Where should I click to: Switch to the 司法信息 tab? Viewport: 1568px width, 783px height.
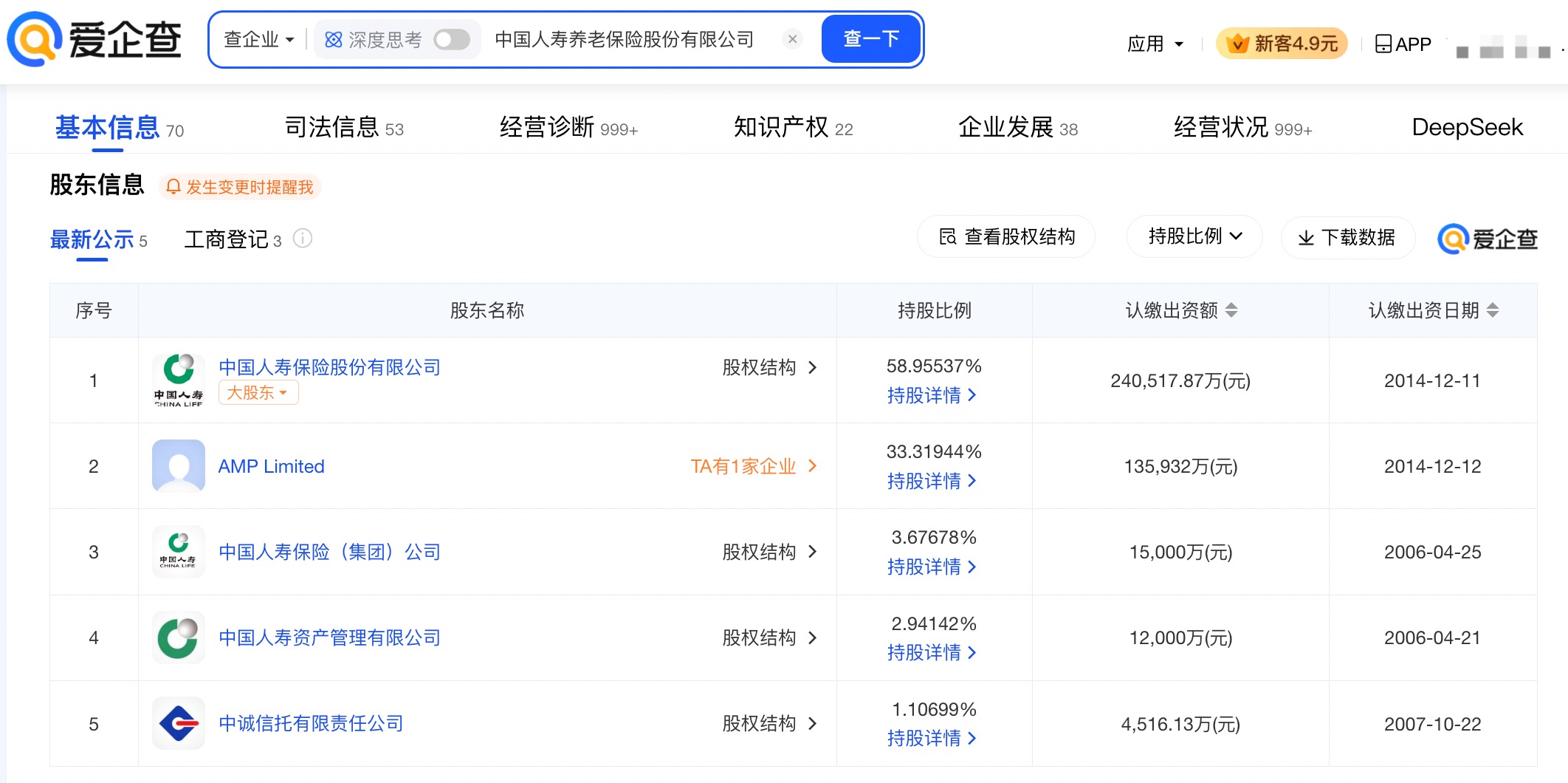point(344,128)
